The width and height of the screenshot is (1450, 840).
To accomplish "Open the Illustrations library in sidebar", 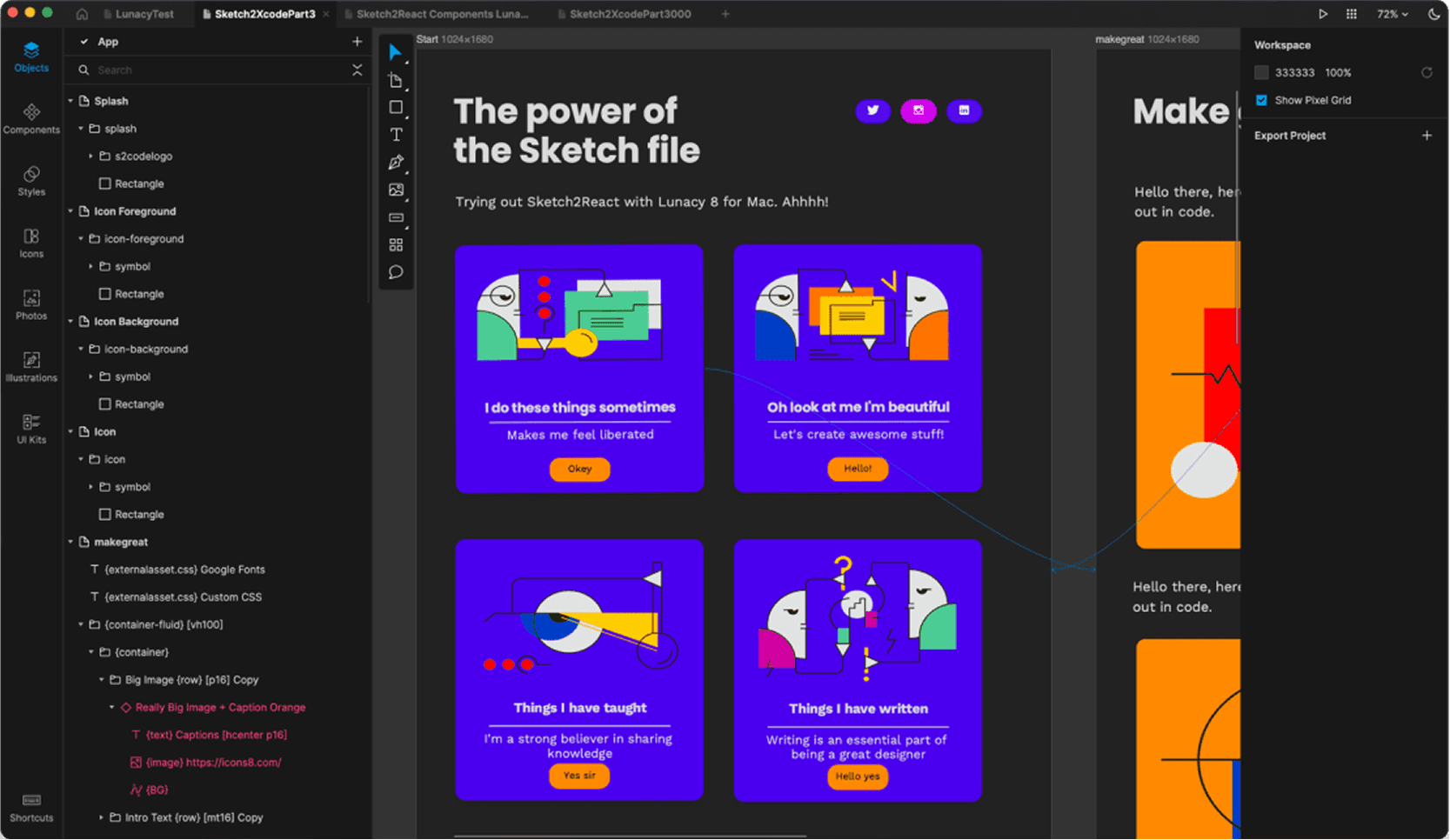I will pyautogui.click(x=31, y=367).
